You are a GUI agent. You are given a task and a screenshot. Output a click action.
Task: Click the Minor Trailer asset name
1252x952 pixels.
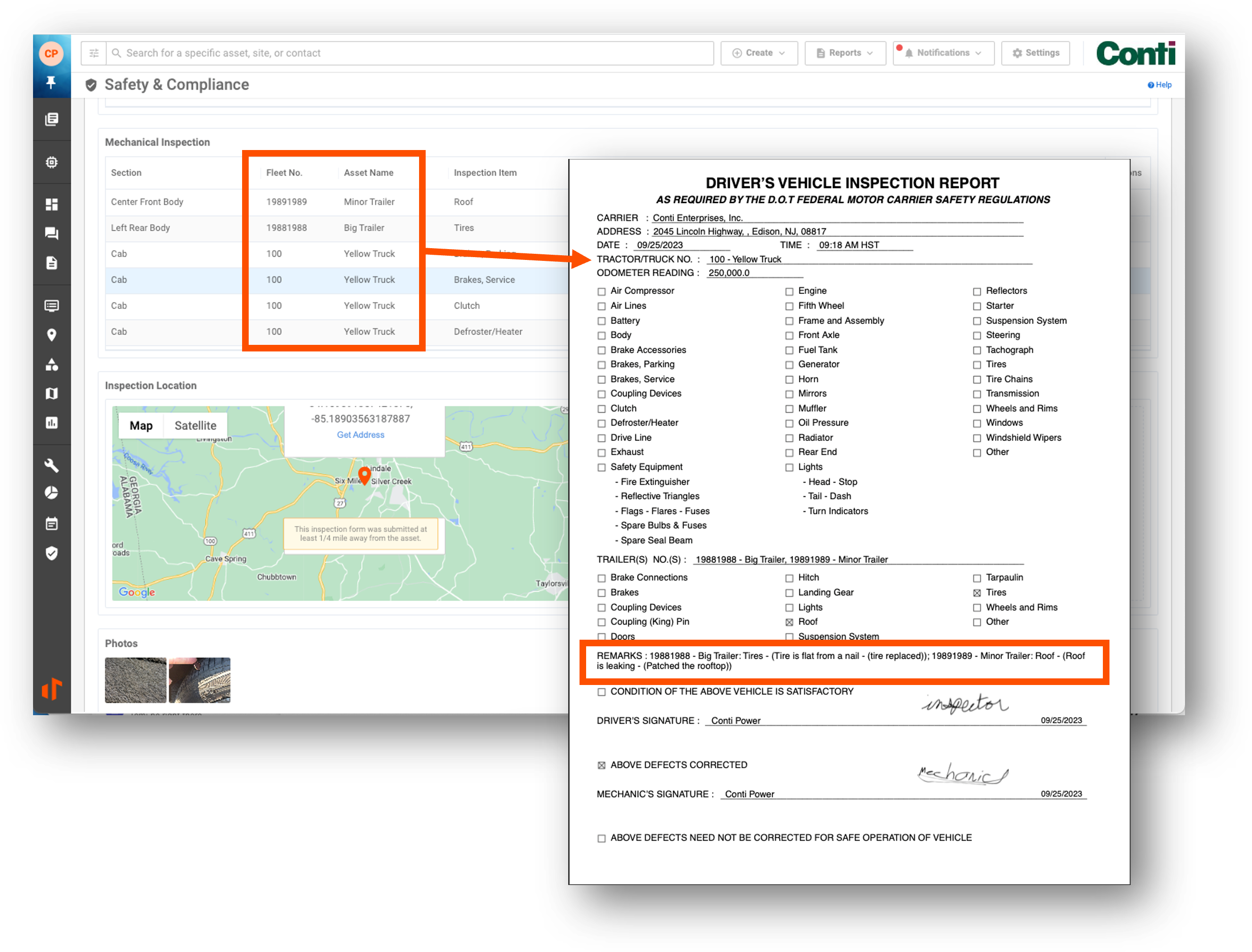click(369, 202)
